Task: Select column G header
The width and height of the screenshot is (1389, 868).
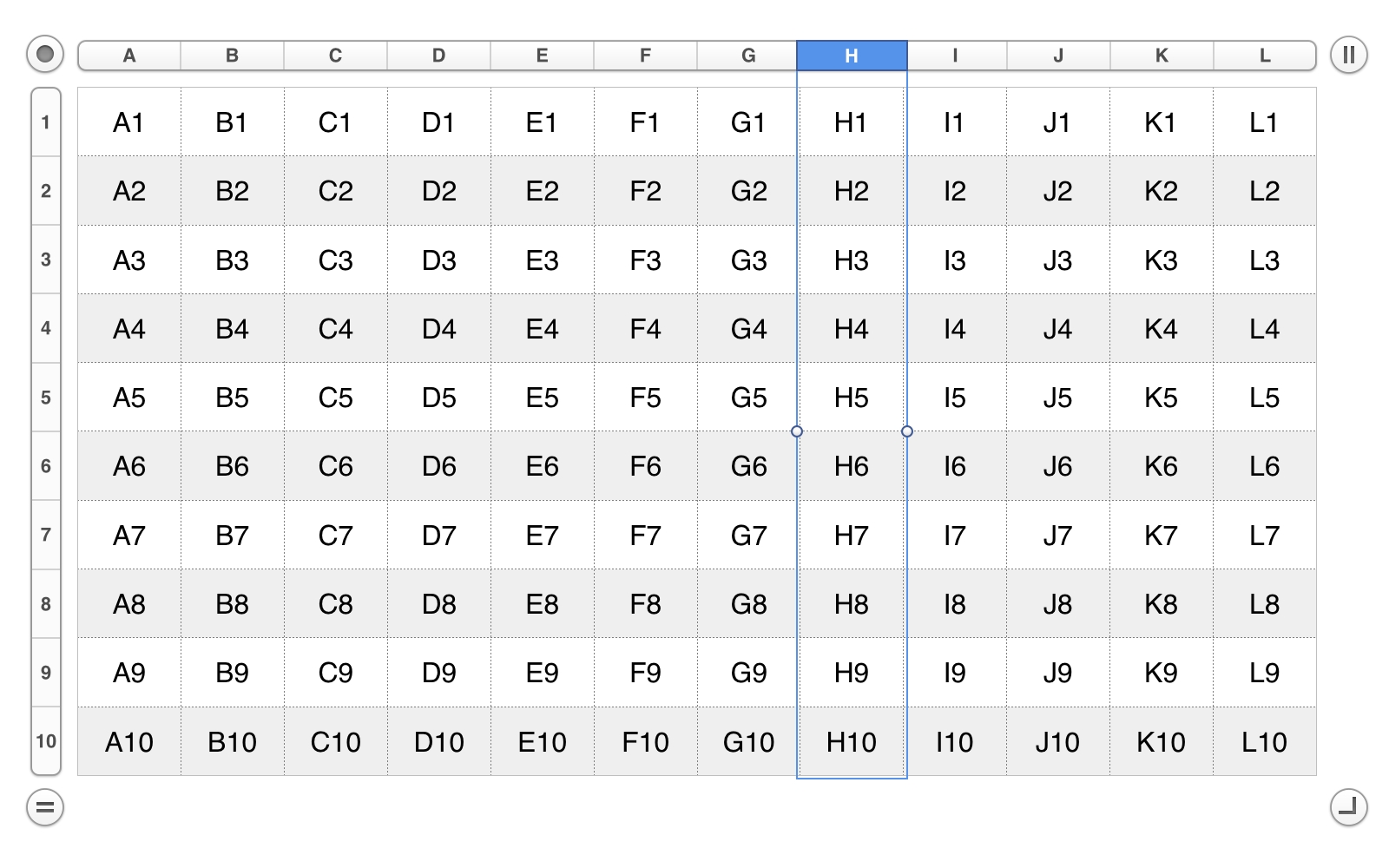Action: coord(747,55)
